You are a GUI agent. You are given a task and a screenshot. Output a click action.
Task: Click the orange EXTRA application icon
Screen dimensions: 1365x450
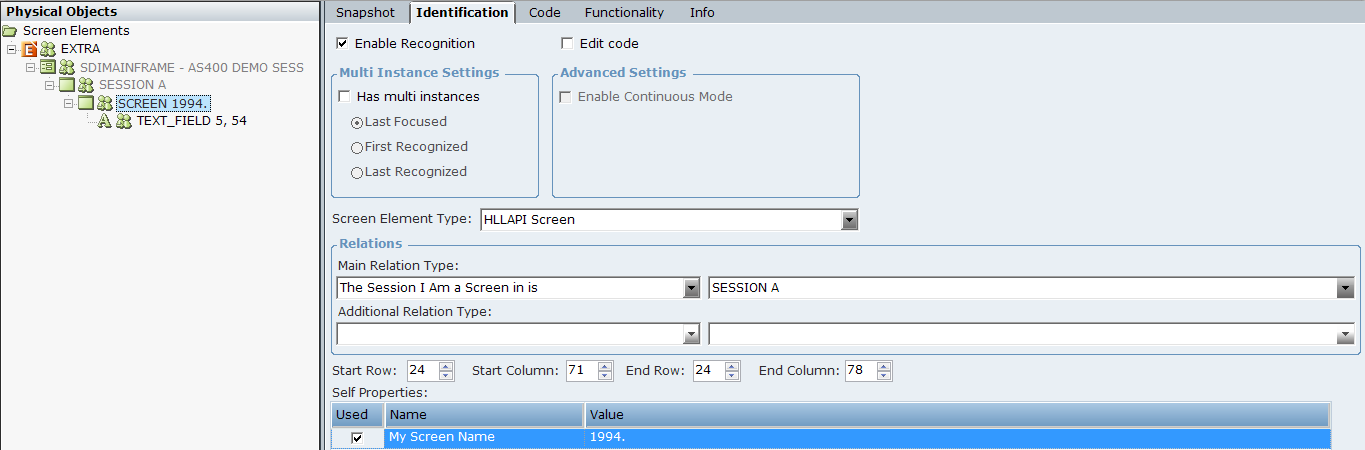click(29, 49)
